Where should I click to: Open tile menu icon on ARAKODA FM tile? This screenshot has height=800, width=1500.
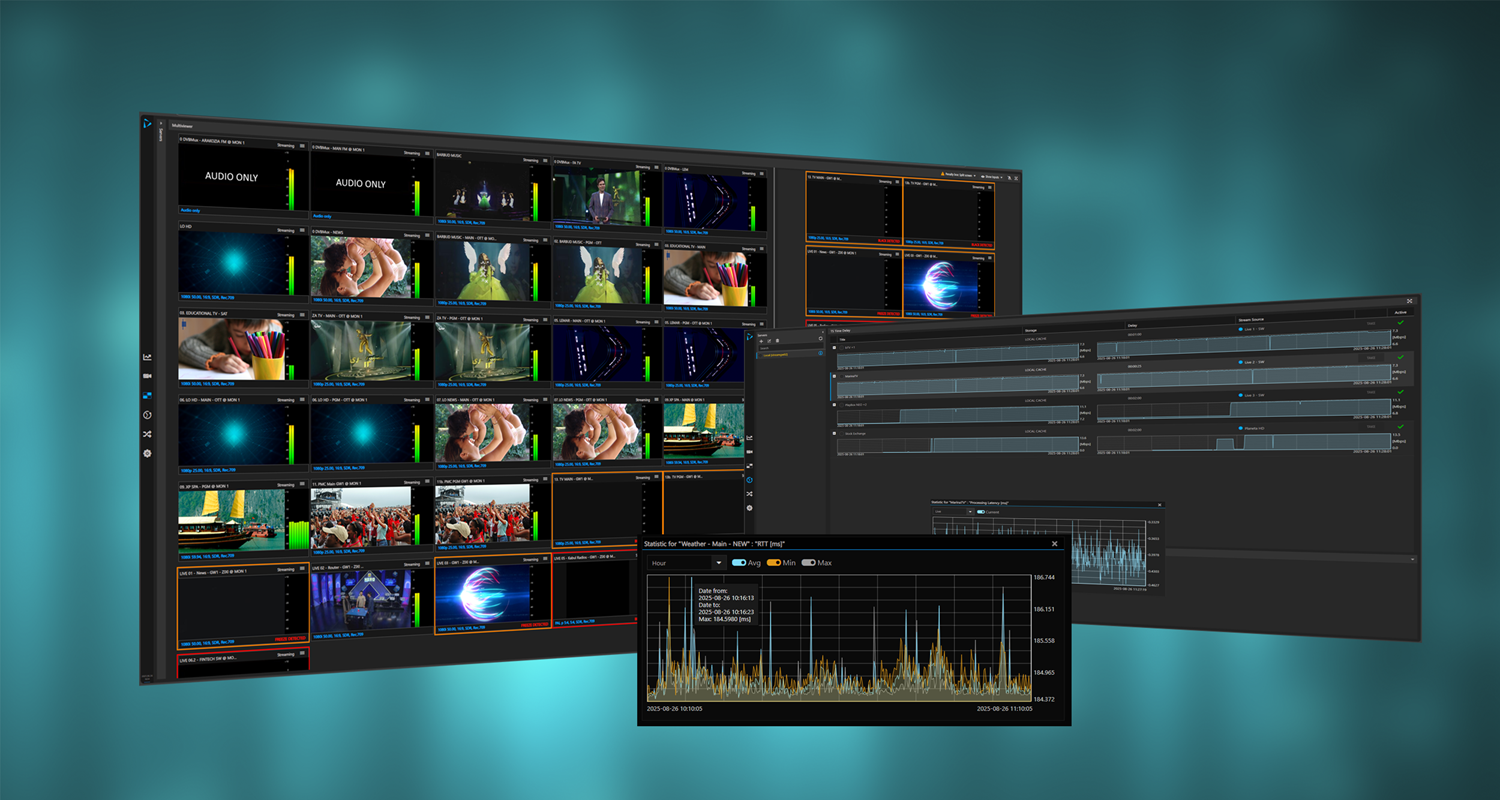(301, 146)
